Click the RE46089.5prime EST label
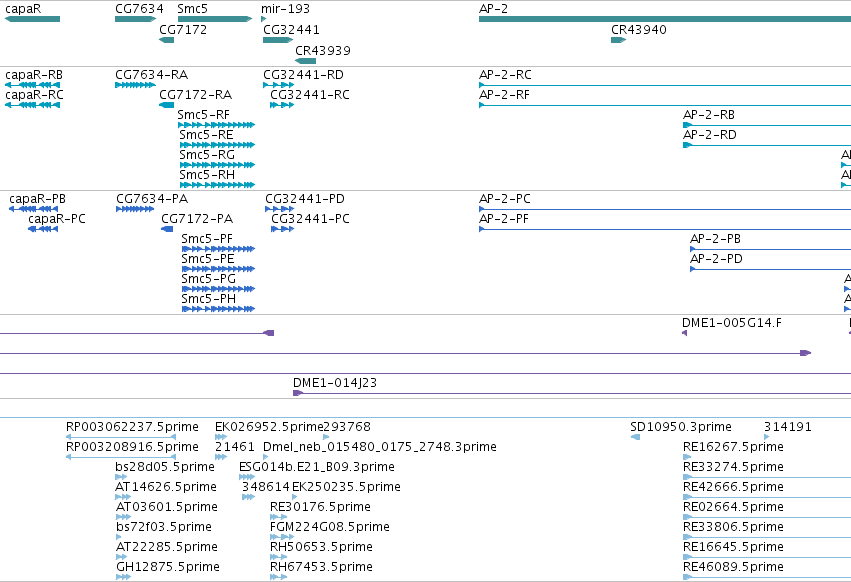This screenshot has height=582, width=851. [733, 567]
